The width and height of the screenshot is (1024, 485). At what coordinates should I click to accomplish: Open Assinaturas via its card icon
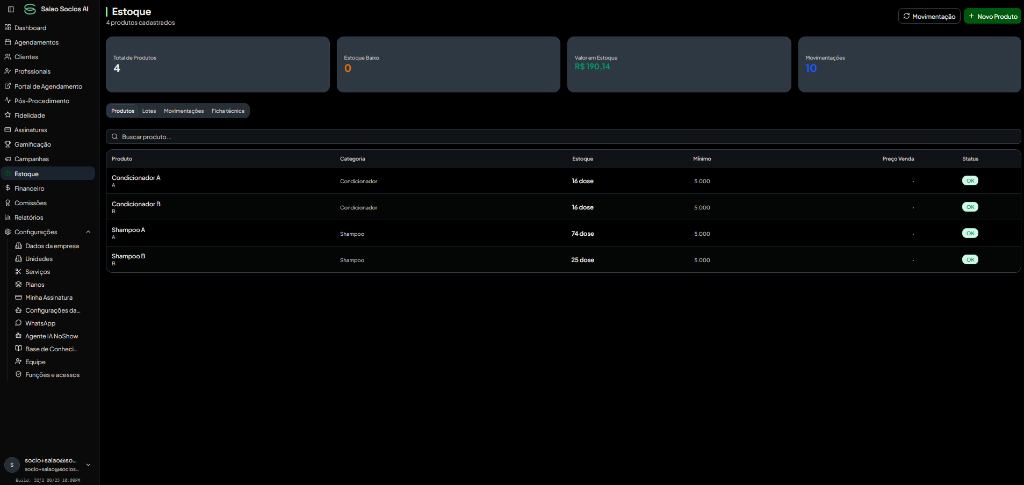pos(7,130)
